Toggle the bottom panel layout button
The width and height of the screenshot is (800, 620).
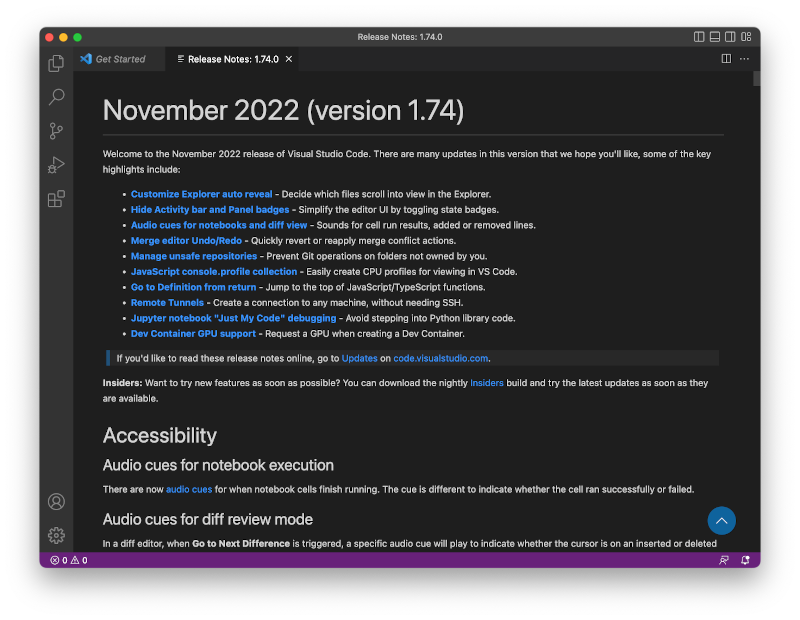point(714,37)
